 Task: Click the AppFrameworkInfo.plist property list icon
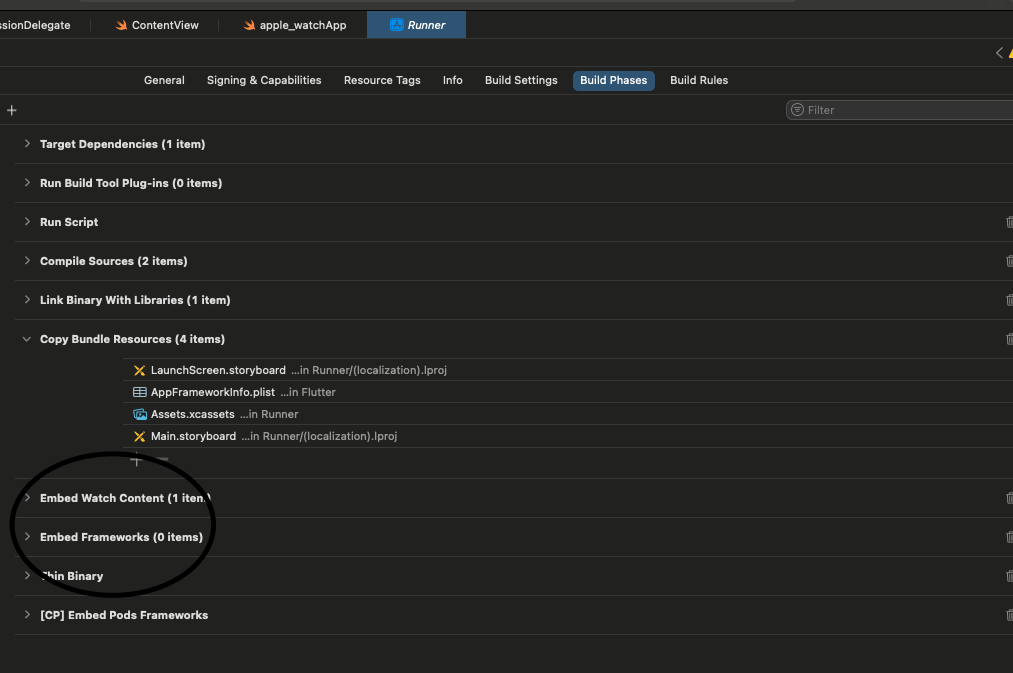139,392
